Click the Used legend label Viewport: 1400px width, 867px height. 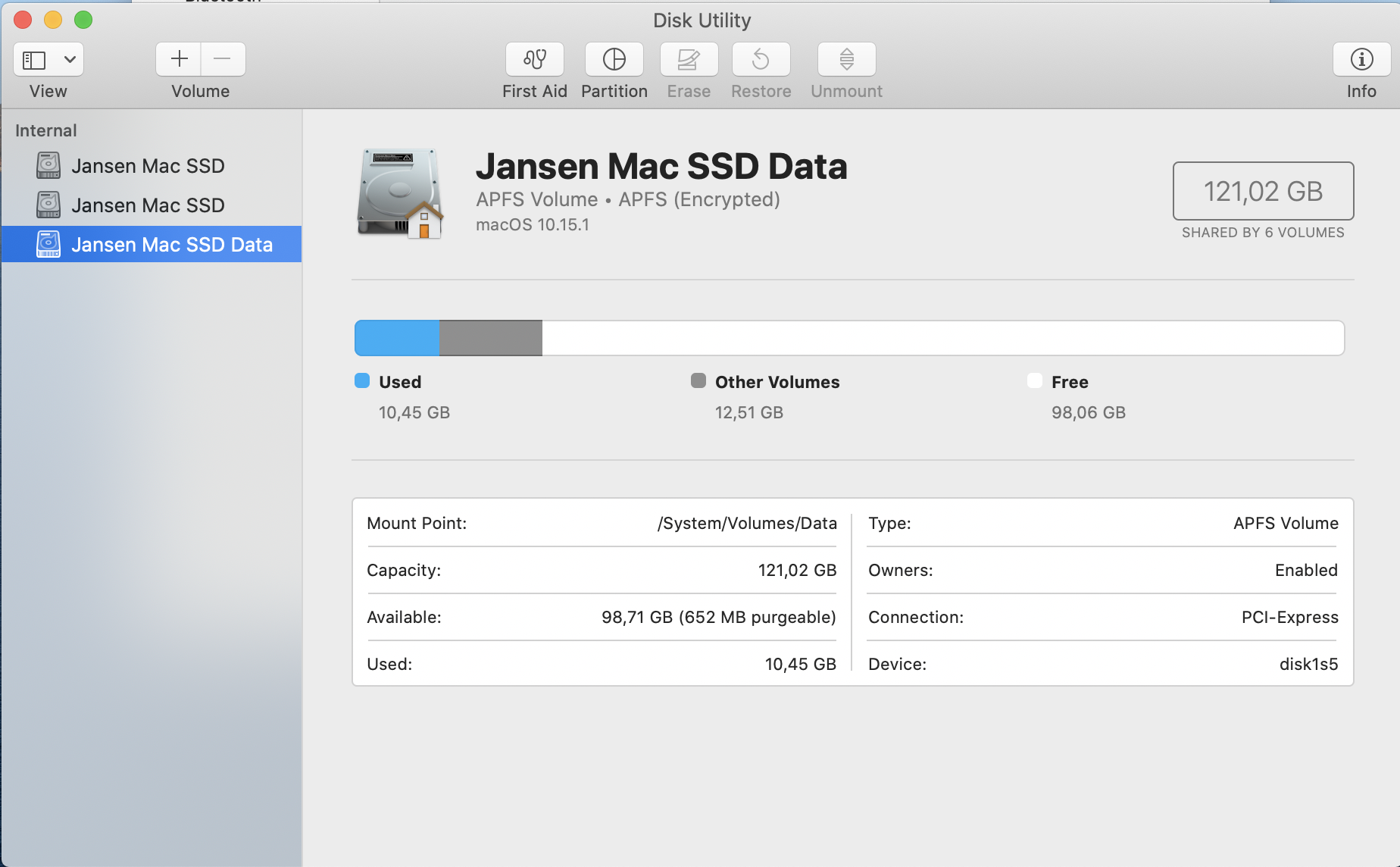click(x=400, y=382)
